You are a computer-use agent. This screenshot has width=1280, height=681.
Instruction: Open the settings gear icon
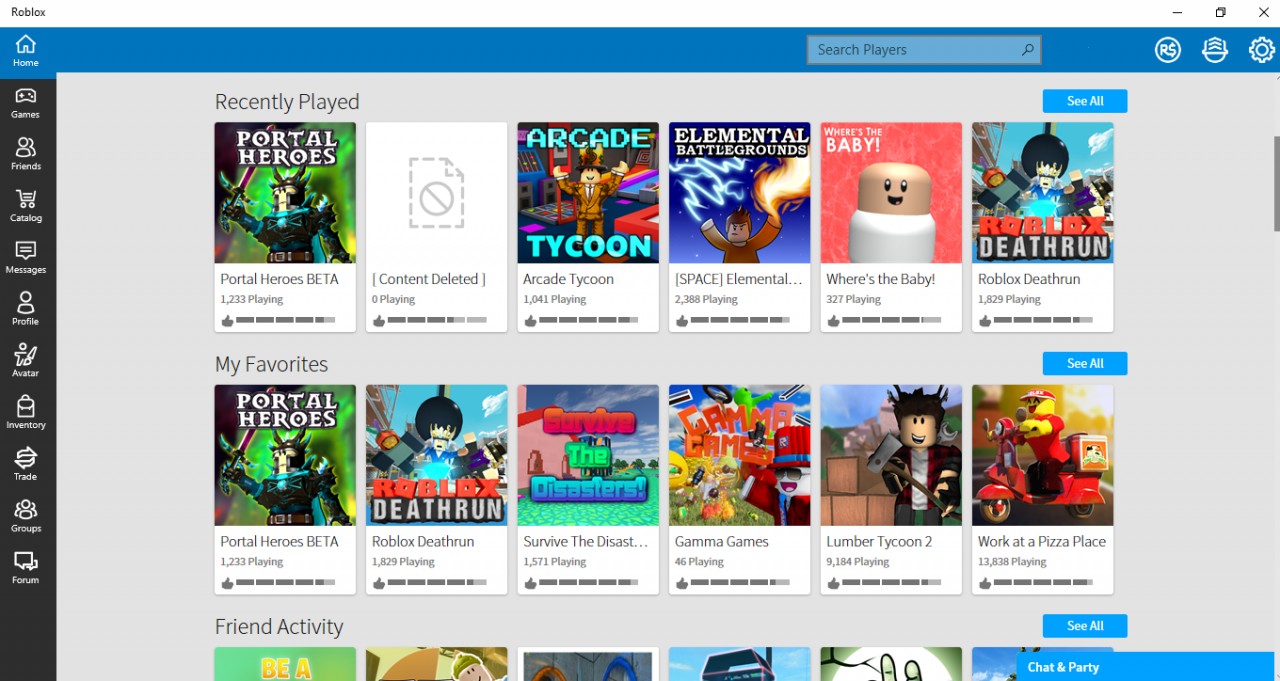(1262, 50)
